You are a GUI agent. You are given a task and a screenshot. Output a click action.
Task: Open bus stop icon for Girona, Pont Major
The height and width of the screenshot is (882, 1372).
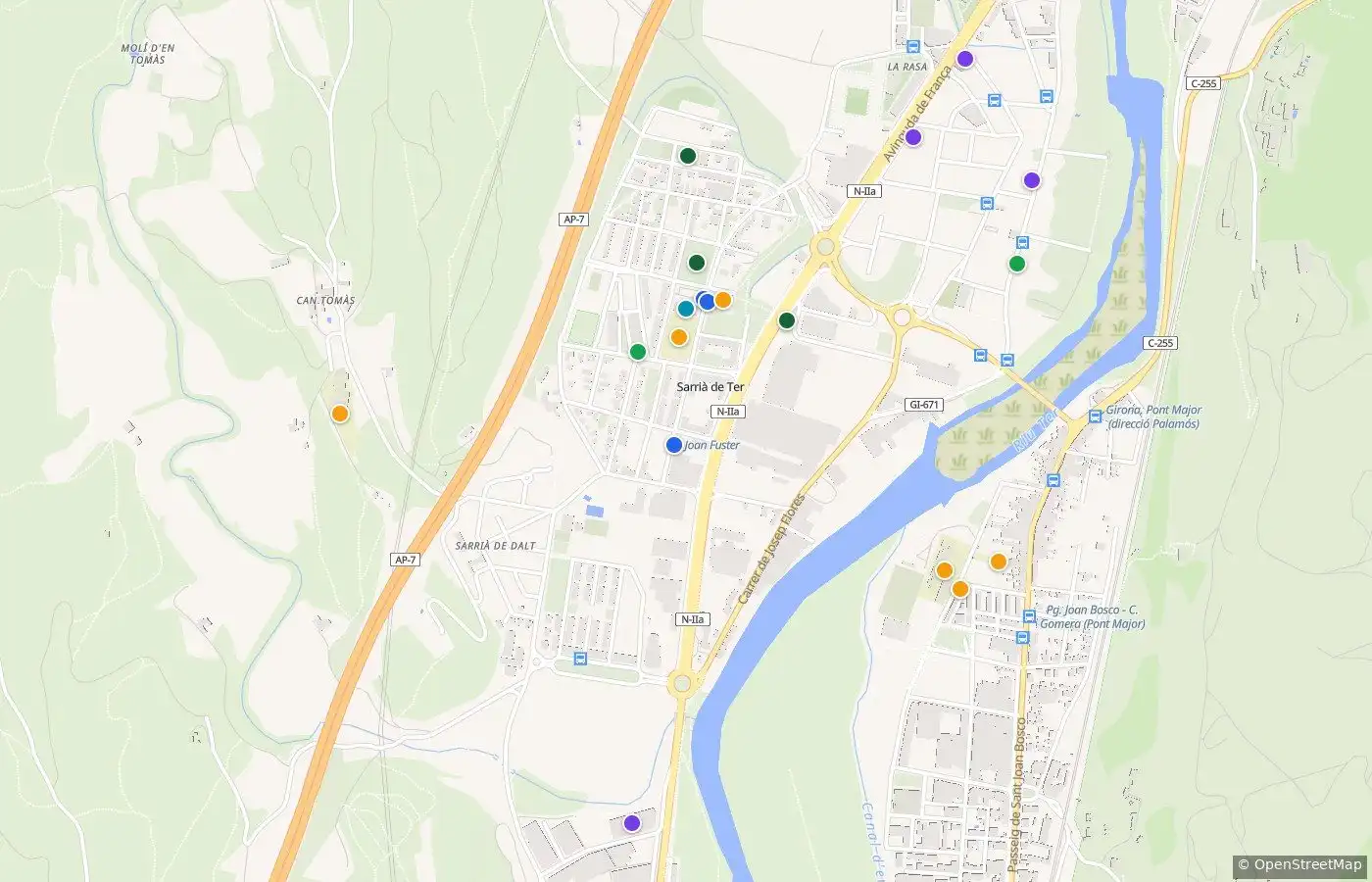click(1096, 417)
